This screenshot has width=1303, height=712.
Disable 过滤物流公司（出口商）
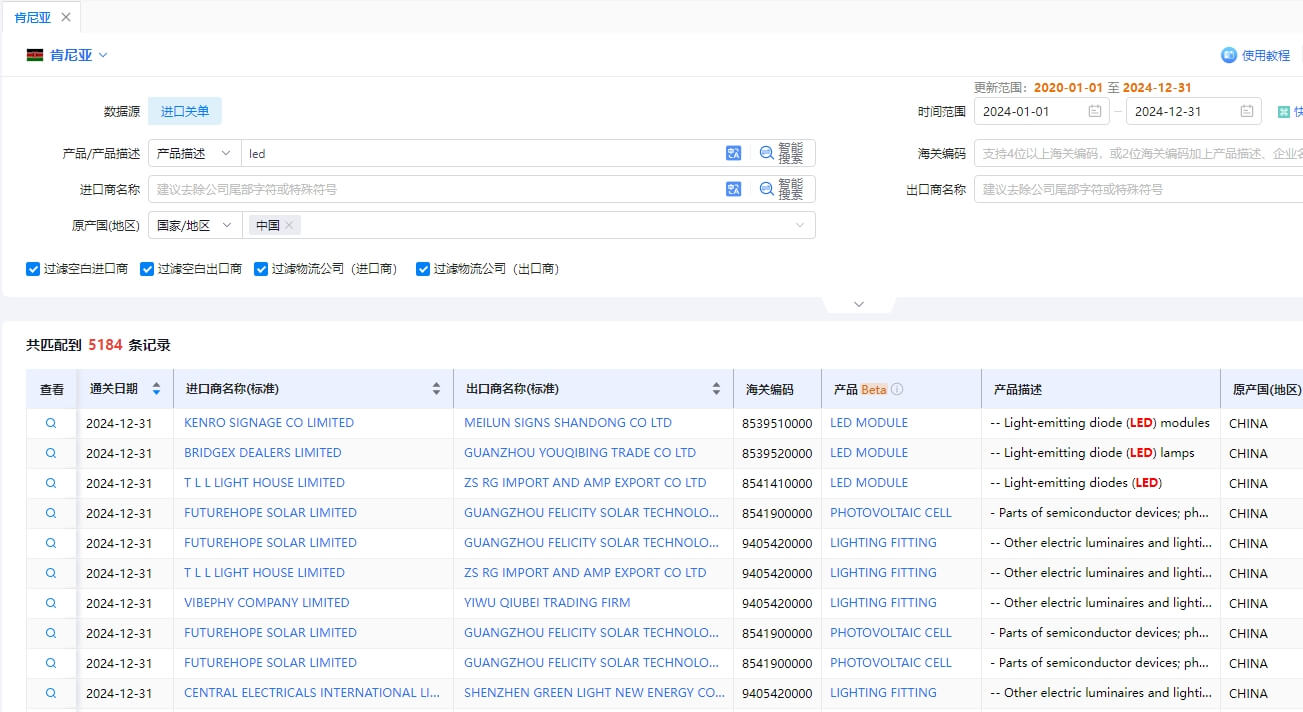click(x=423, y=269)
